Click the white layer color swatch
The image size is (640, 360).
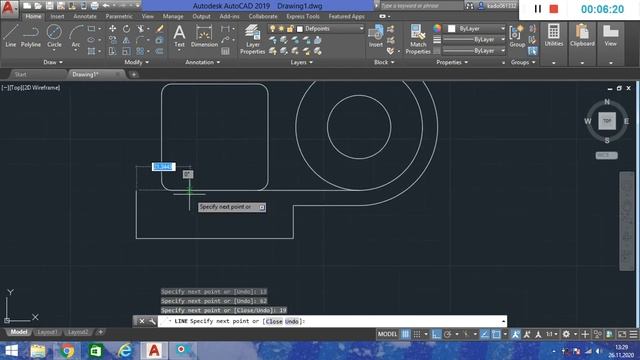pos(300,29)
